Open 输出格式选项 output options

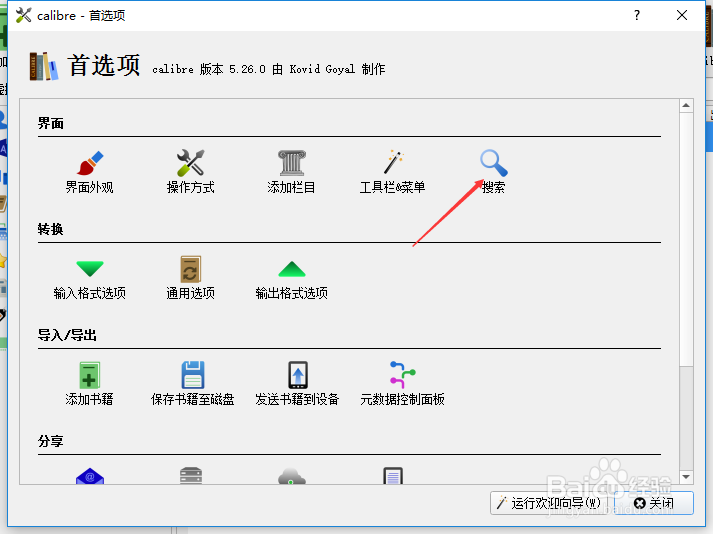coord(291,278)
